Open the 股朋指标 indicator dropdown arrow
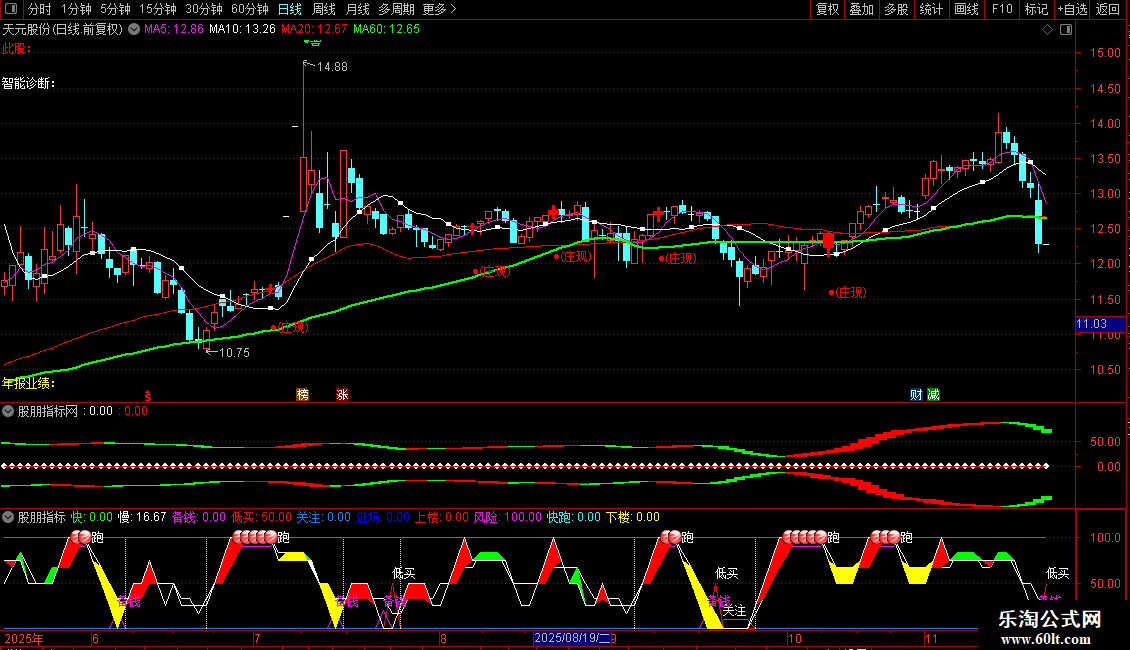Viewport: 1130px width, 650px height. coord(8,517)
